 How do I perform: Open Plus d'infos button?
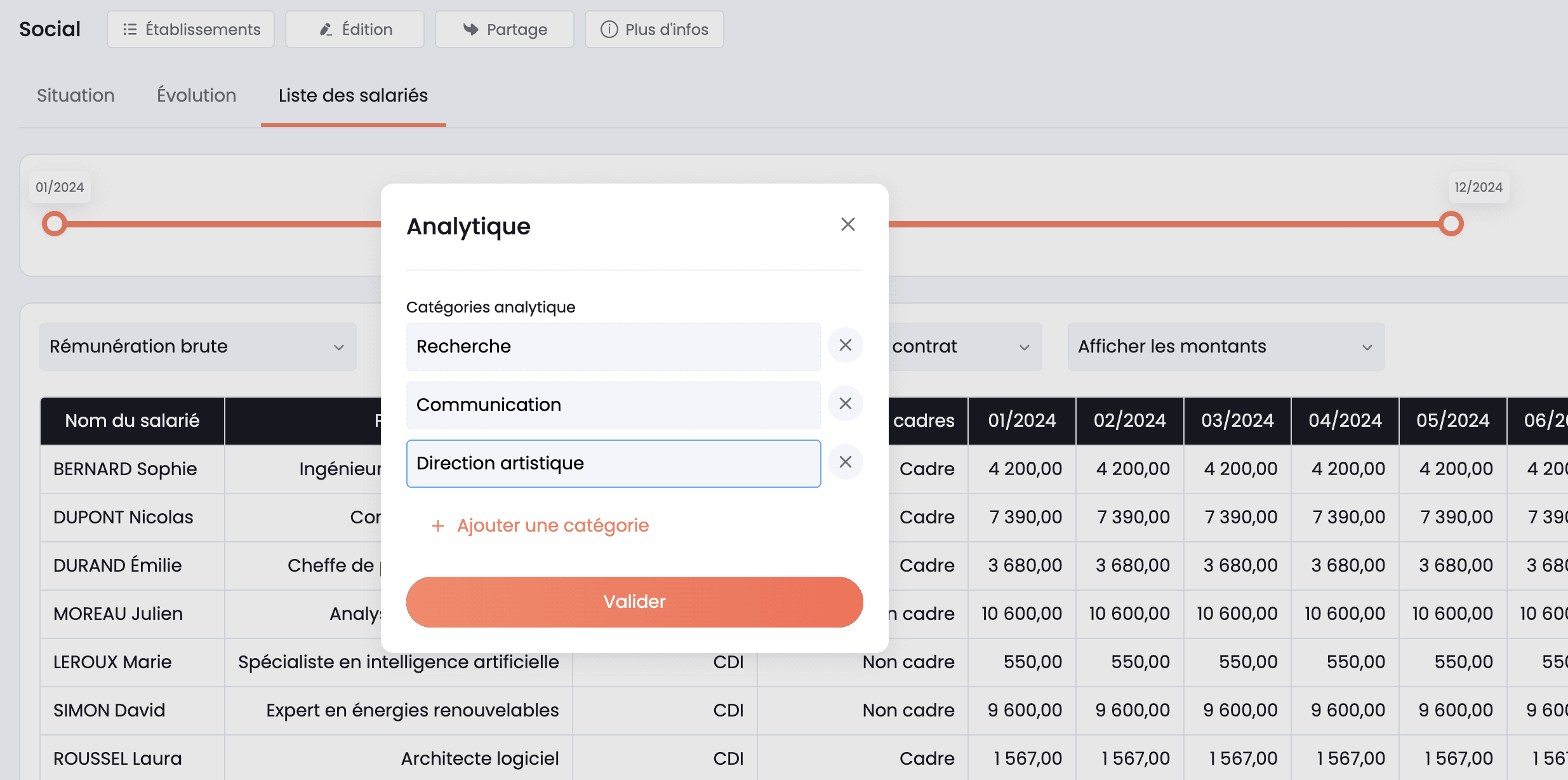click(654, 29)
